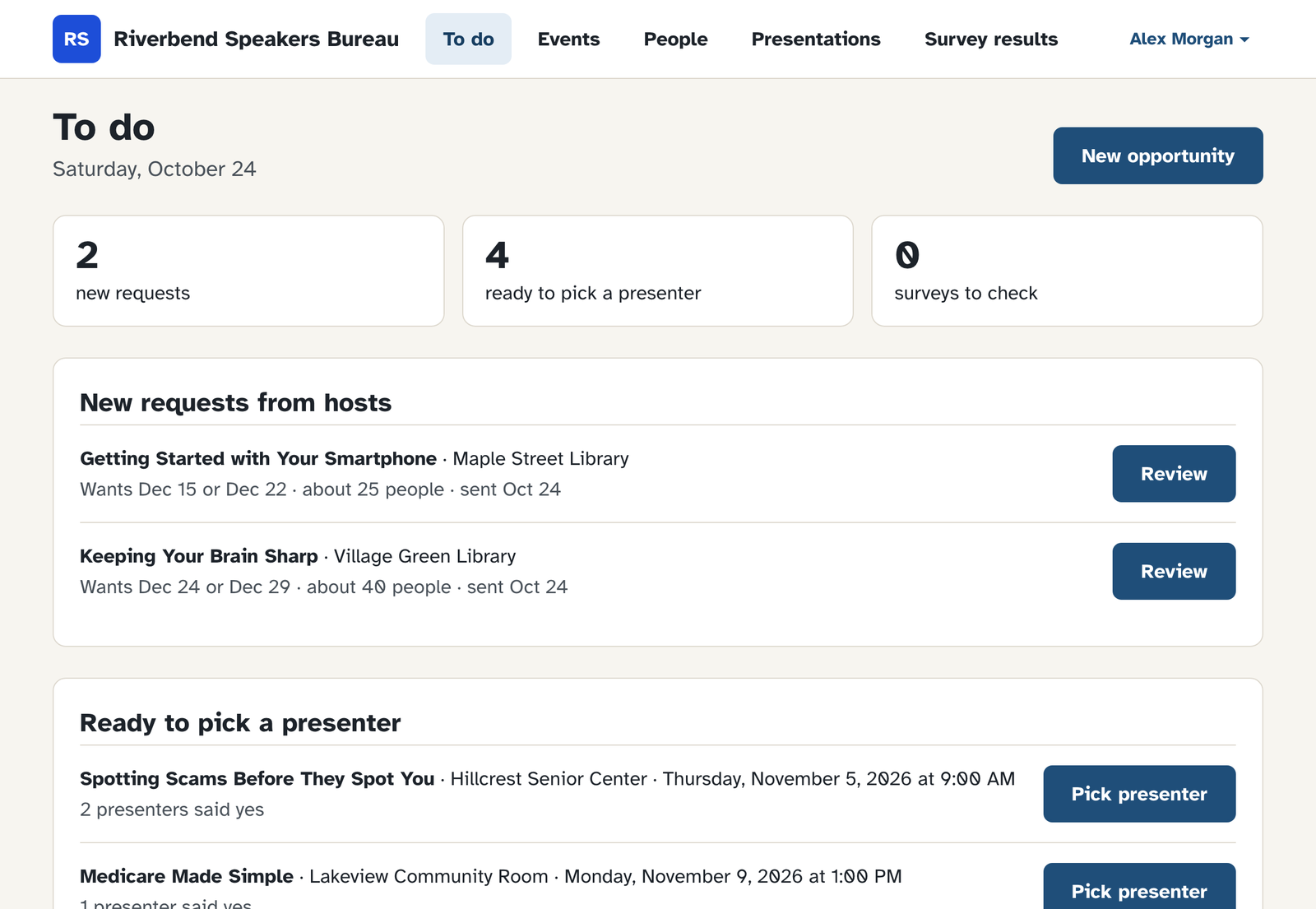
Task: Open the Events tab
Action: 568,39
